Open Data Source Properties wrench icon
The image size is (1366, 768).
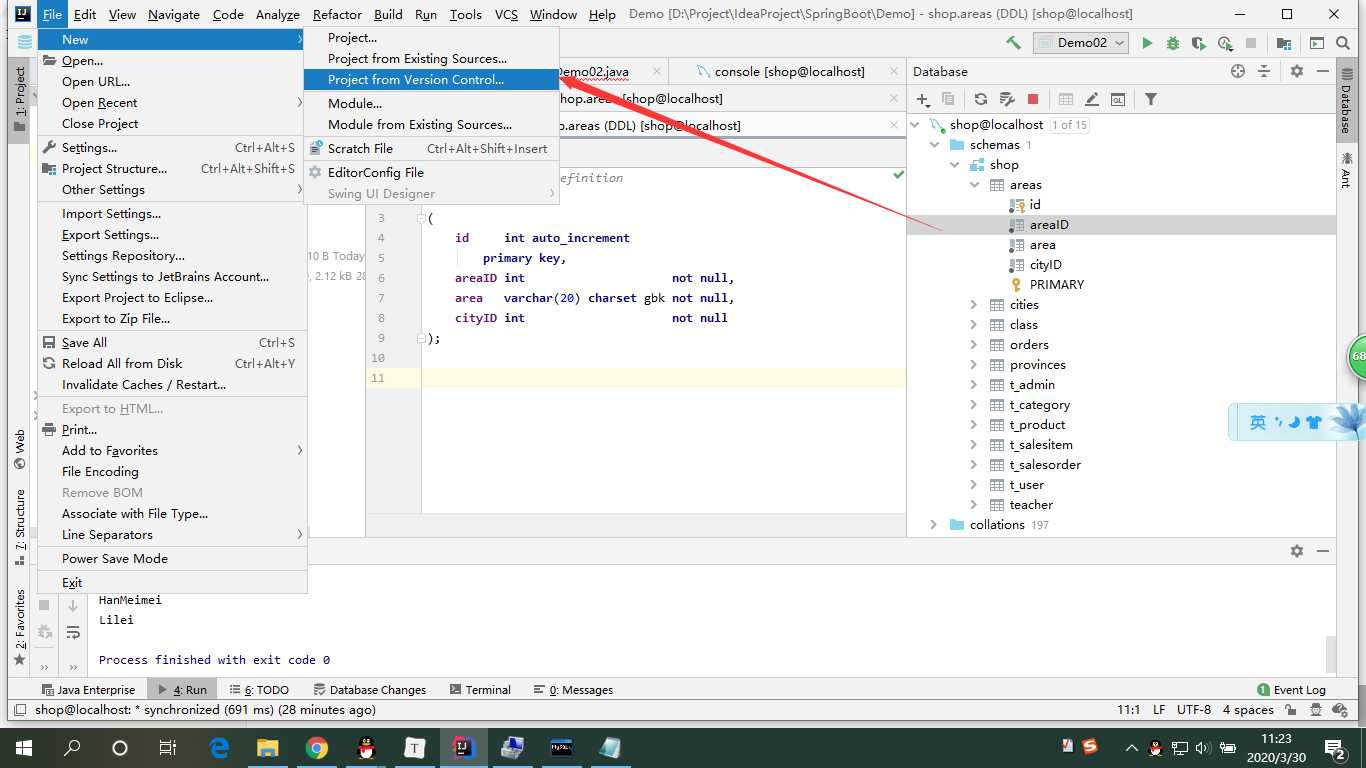pyautogui.click(x=1007, y=99)
